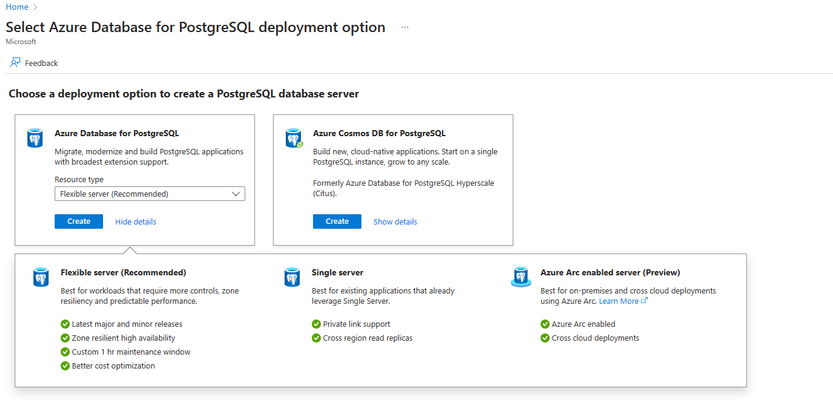
Task: Click the Single server heading
Action: (337, 273)
